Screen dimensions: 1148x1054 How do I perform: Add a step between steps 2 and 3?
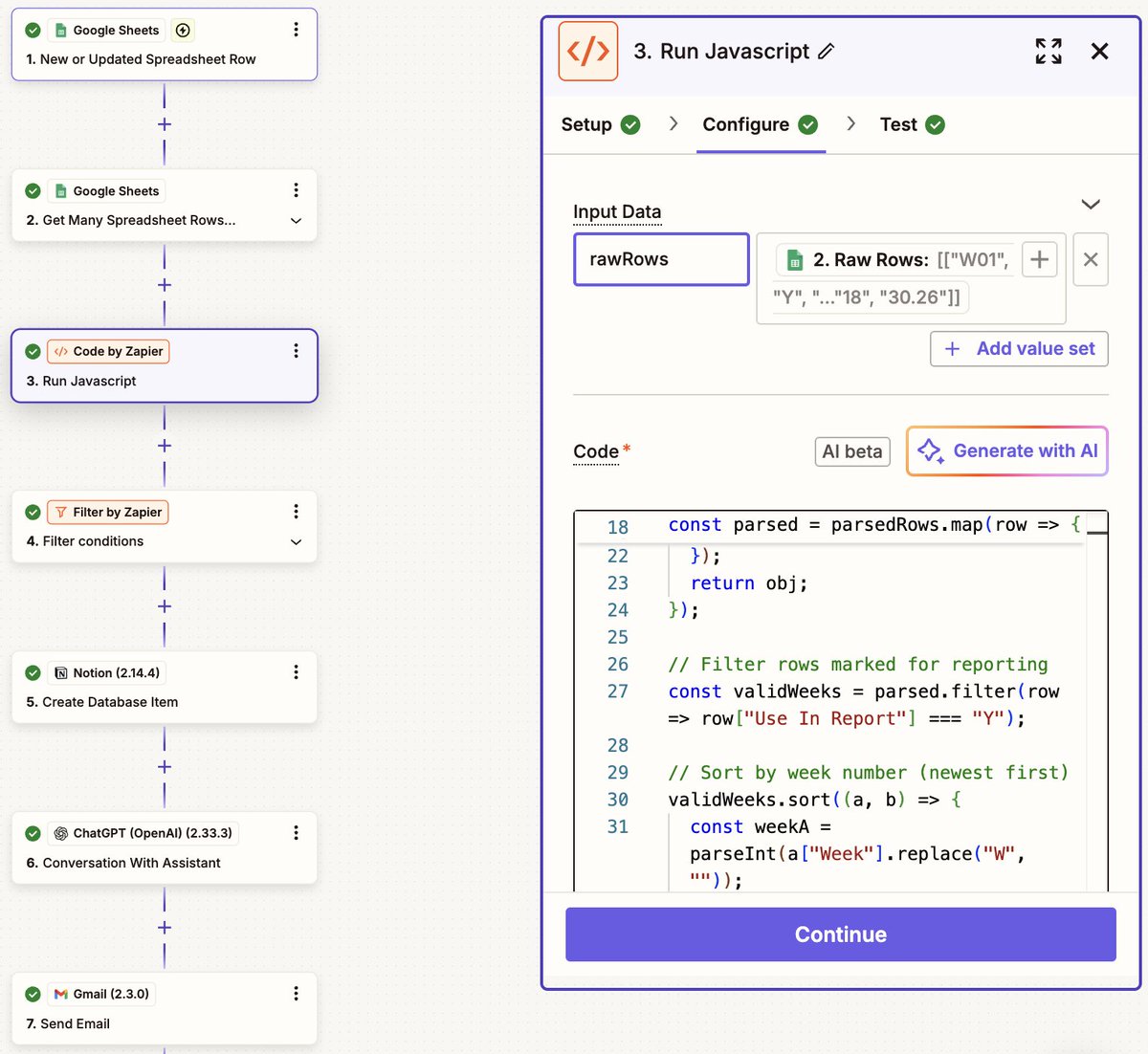pos(165,285)
